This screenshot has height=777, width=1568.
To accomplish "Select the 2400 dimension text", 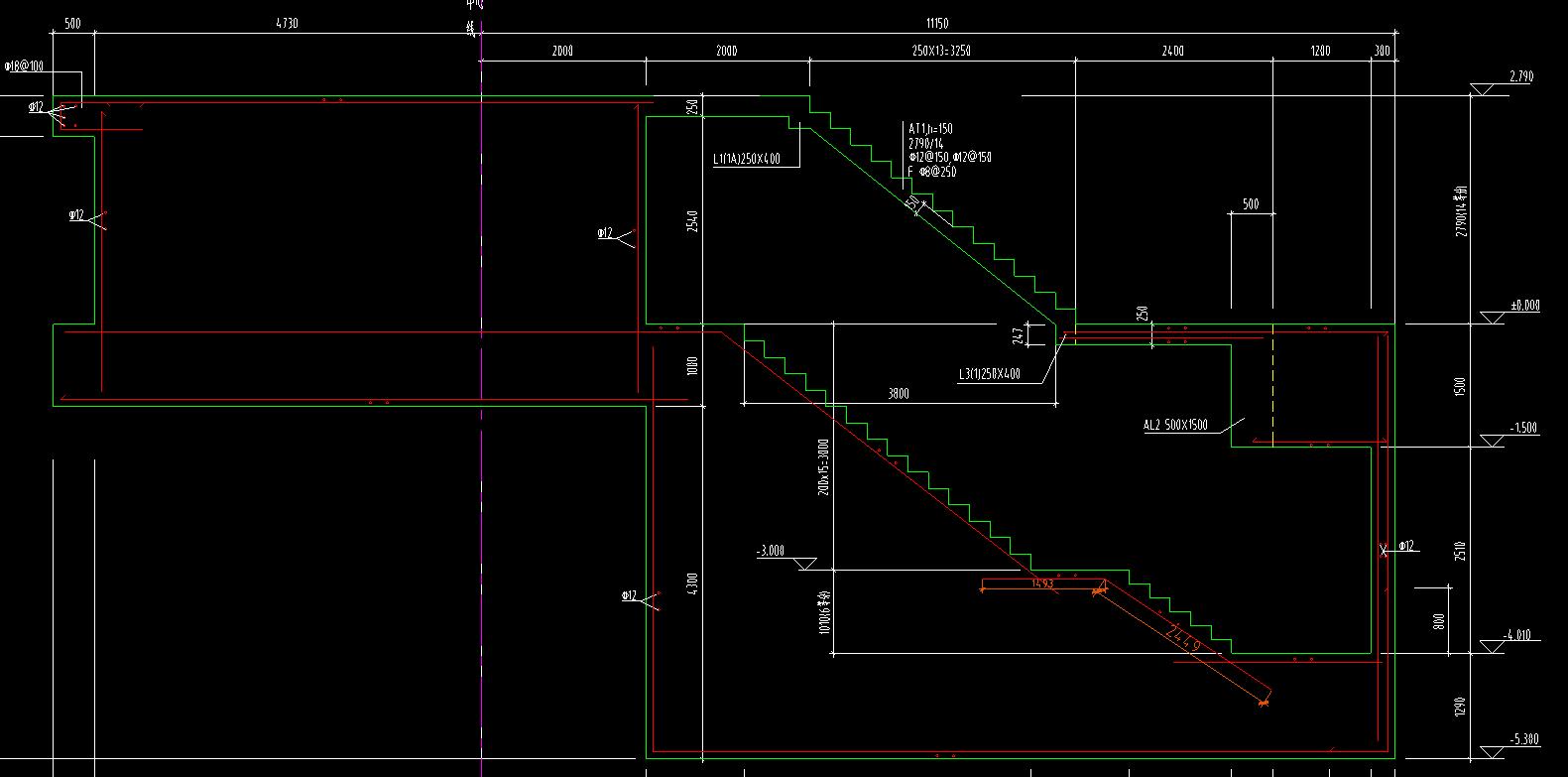I will click(1172, 51).
